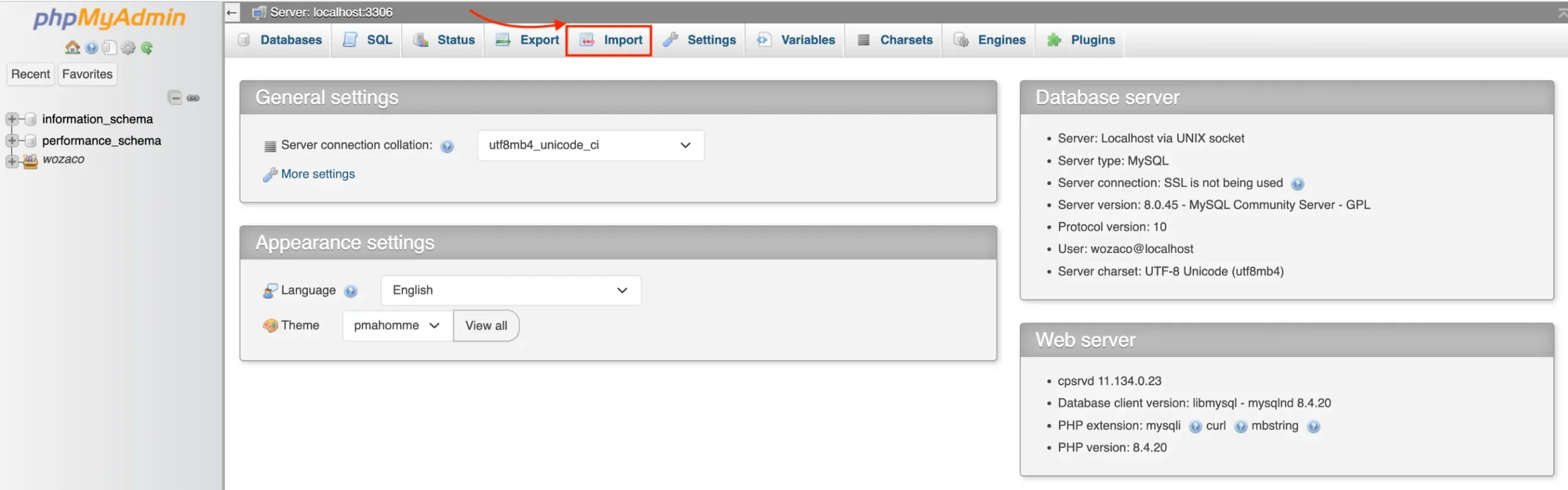The image size is (1568, 490).
Task: Click User: wozaco@localhost text
Action: tap(1125, 249)
